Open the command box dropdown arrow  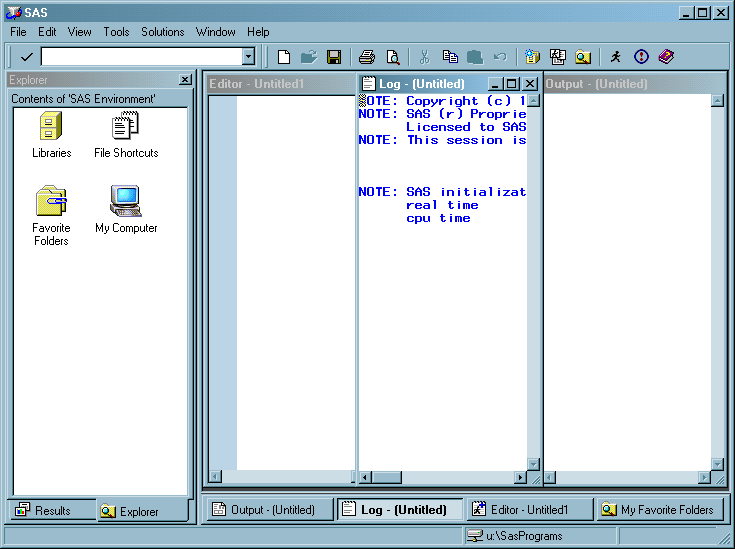[x=248, y=57]
